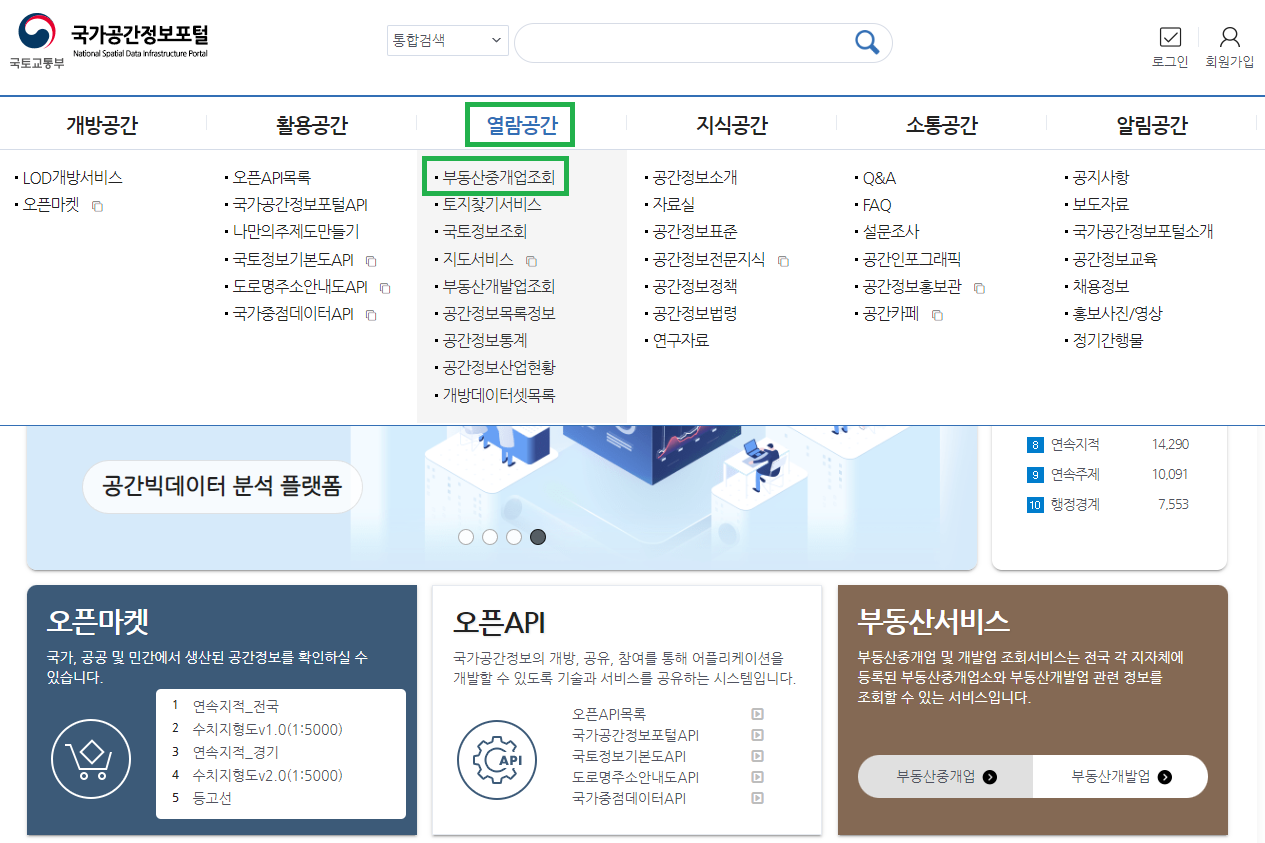Select the fourth carousel indicator dot

[537, 537]
